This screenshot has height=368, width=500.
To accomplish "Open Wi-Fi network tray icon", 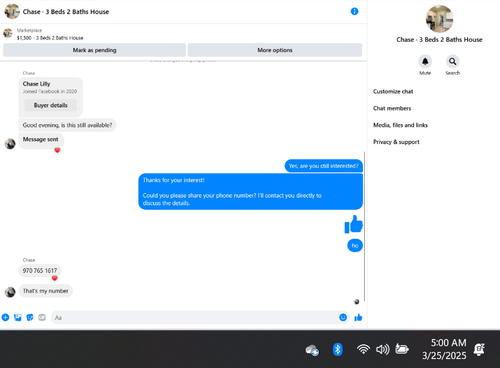I will [363, 349].
